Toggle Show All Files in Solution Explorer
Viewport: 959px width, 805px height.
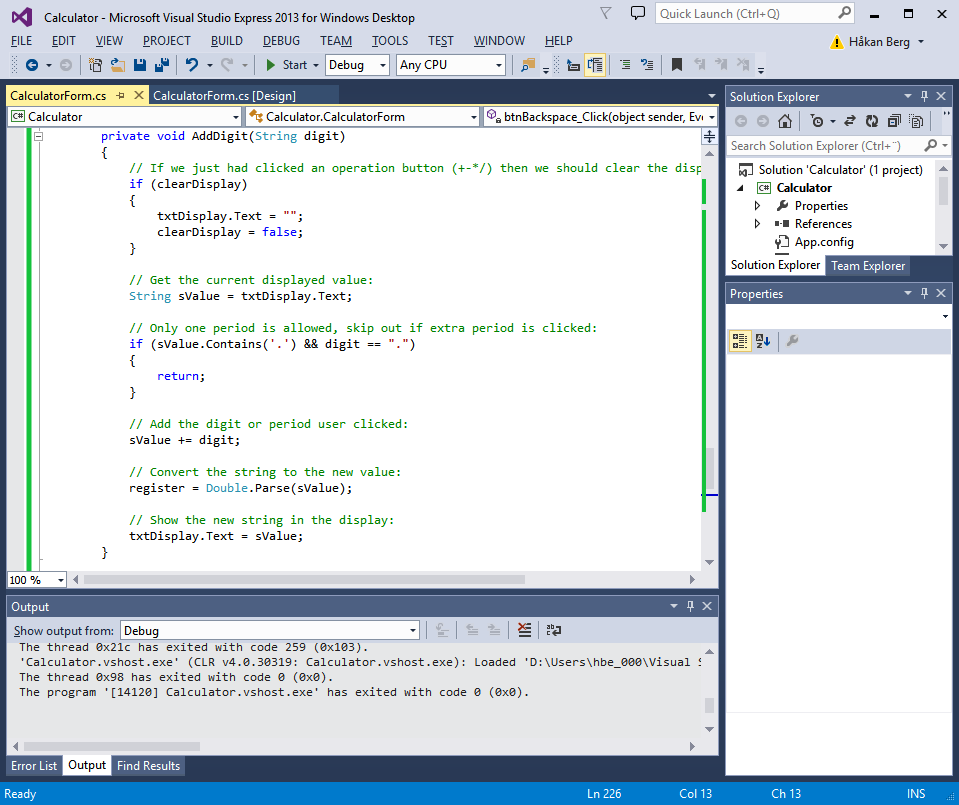pyautogui.click(x=916, y=121)
